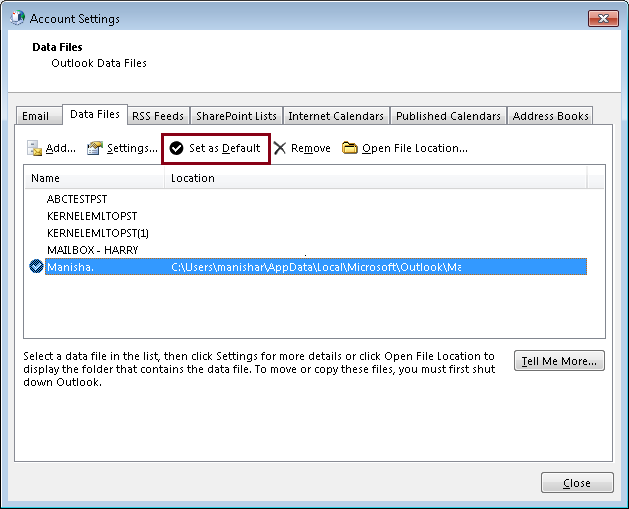Screen dimensions: 629x509
Task: Click Set as Default label
Action: pyautogui.click(x=225, y=148)
